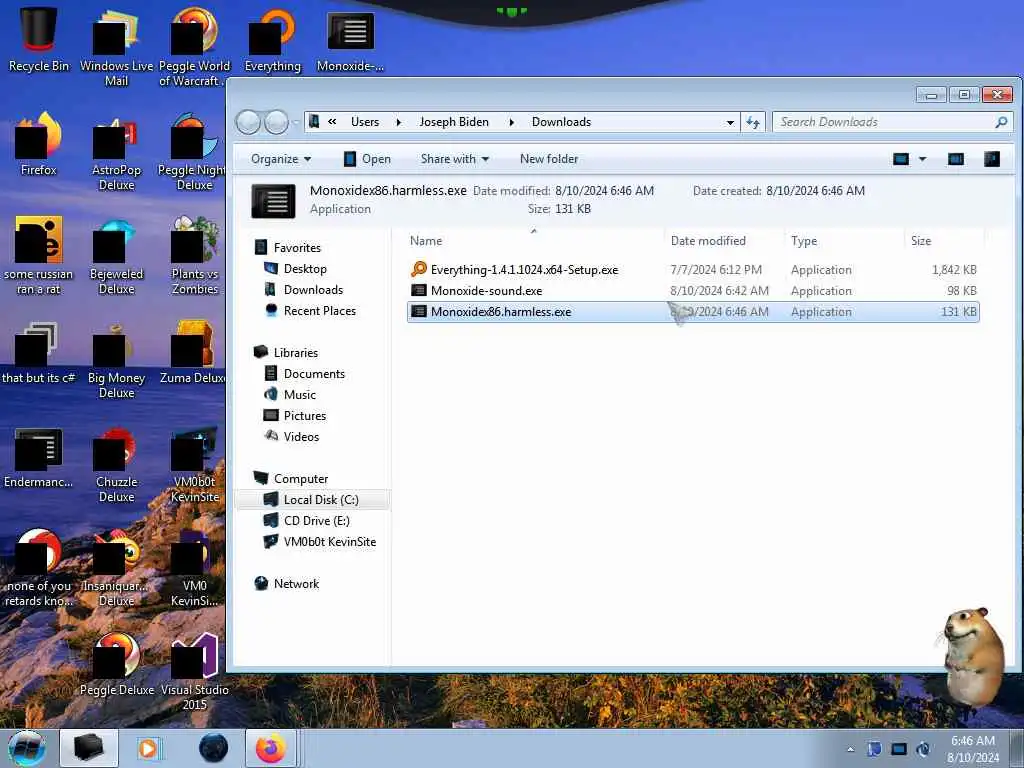Select Monoxide-sound.exe file
The image size is (1024, 768).
[693, 291]
